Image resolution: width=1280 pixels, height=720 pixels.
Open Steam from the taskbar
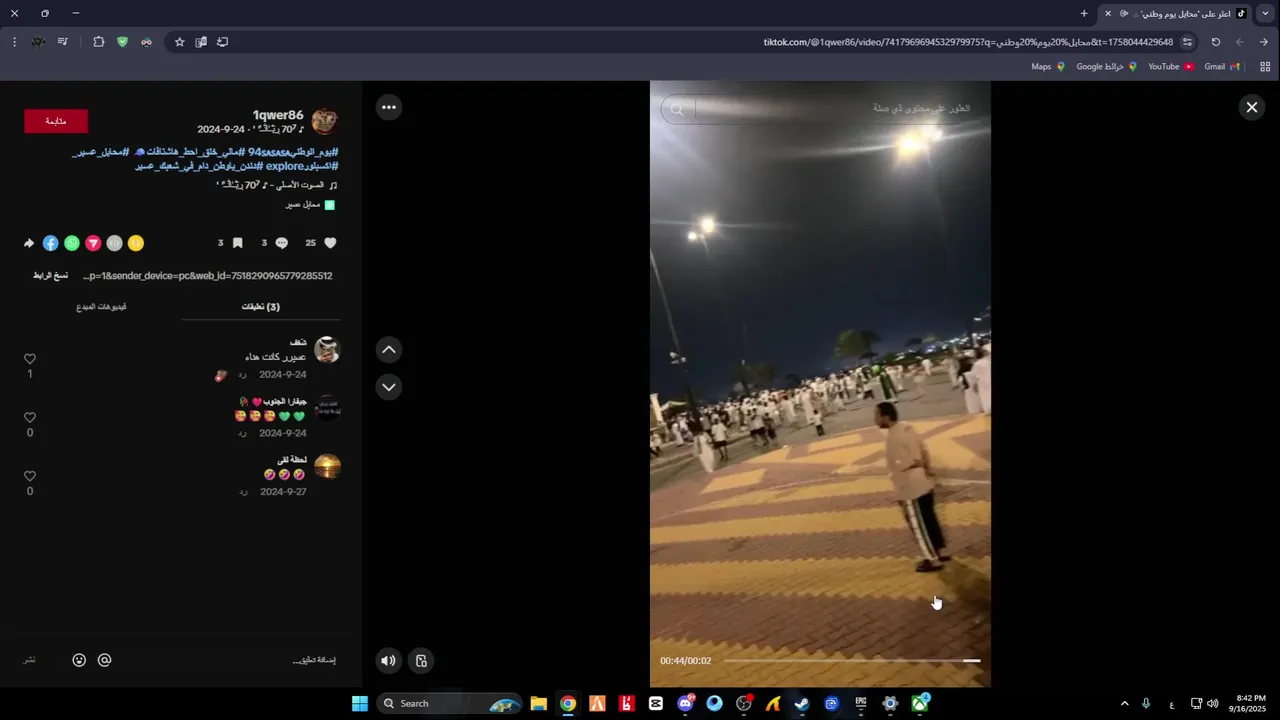pos(802,703)
